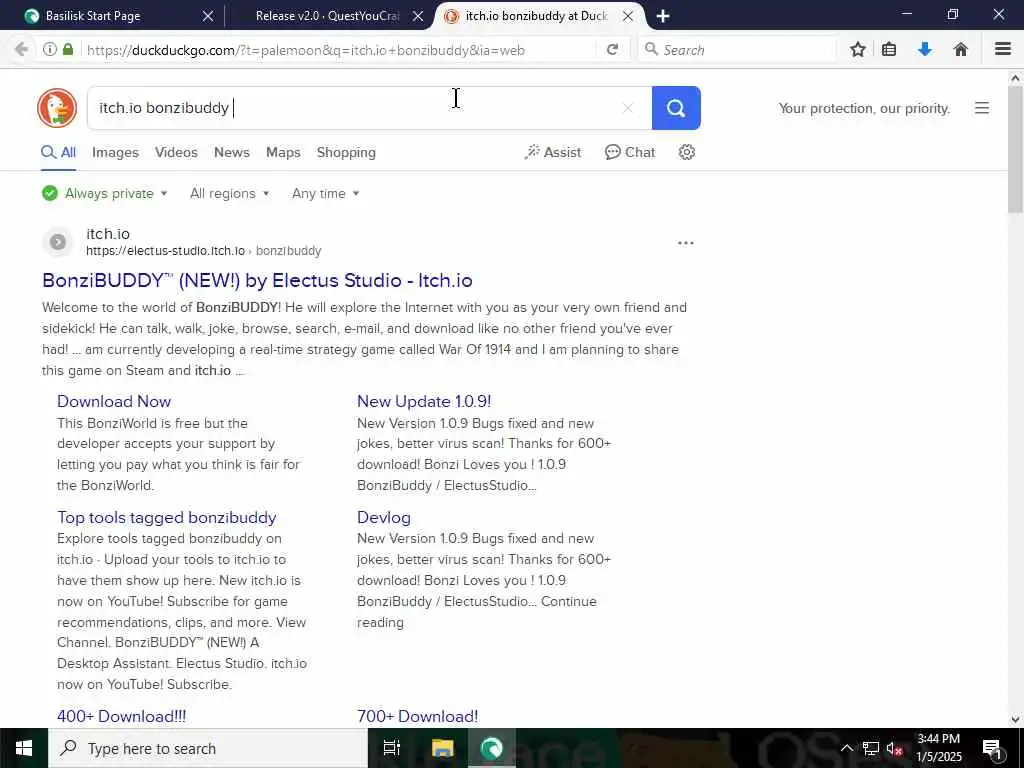Select the All search category

click(x=59, y=152)
